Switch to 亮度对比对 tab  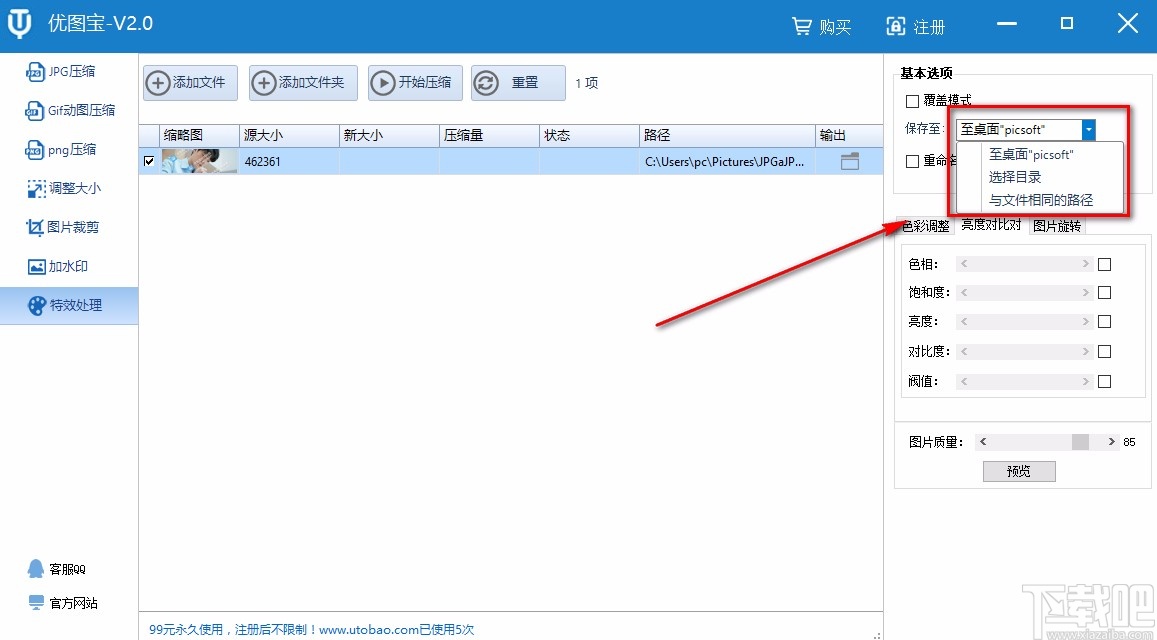click(991, 225)
